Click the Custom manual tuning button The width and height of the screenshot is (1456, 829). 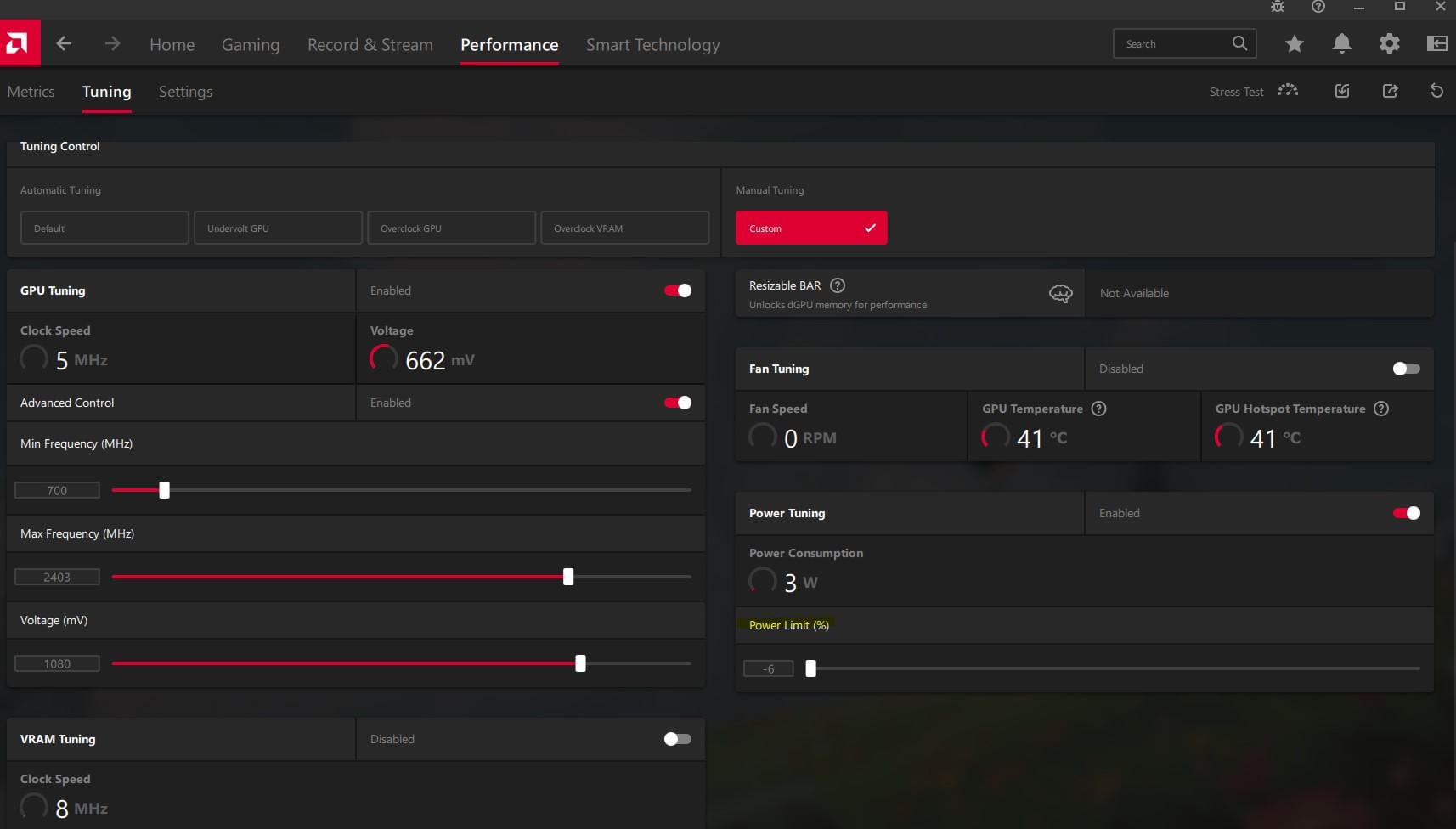click(811, 228)
